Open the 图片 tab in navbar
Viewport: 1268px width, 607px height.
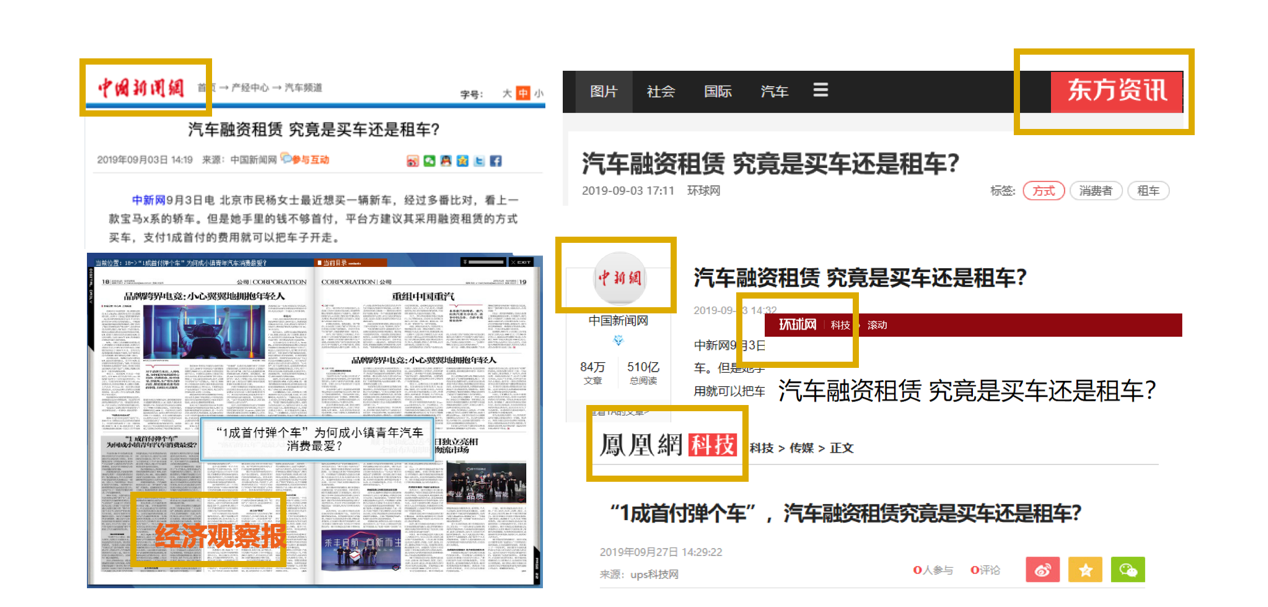coord(604,91)
